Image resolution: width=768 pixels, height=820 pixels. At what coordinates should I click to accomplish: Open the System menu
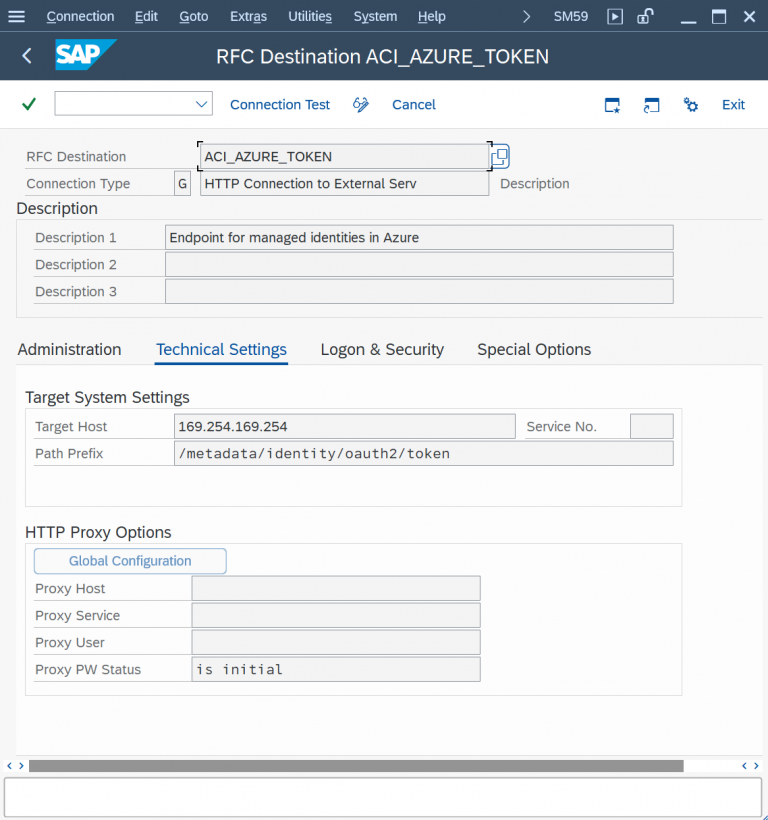point(375,17)
